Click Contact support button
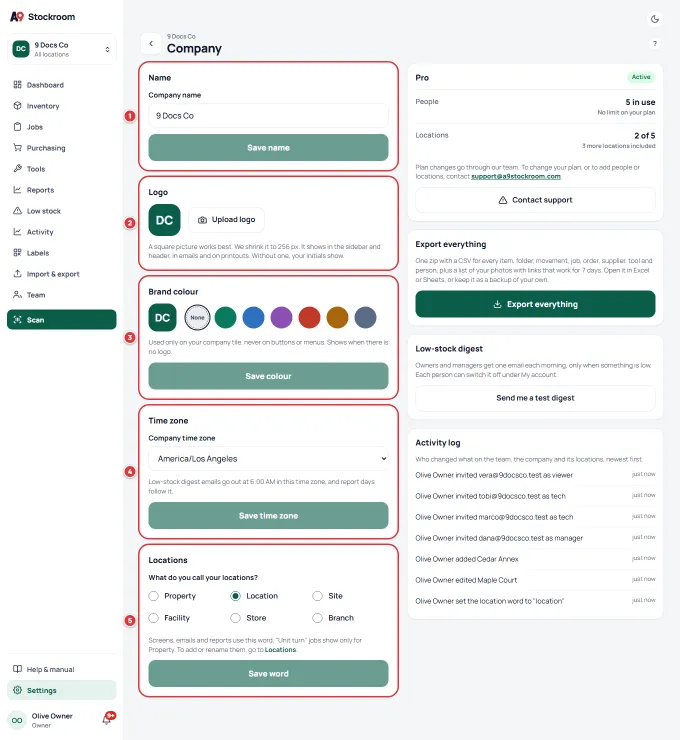The image size is (680, 740). [x=535, y=200]
